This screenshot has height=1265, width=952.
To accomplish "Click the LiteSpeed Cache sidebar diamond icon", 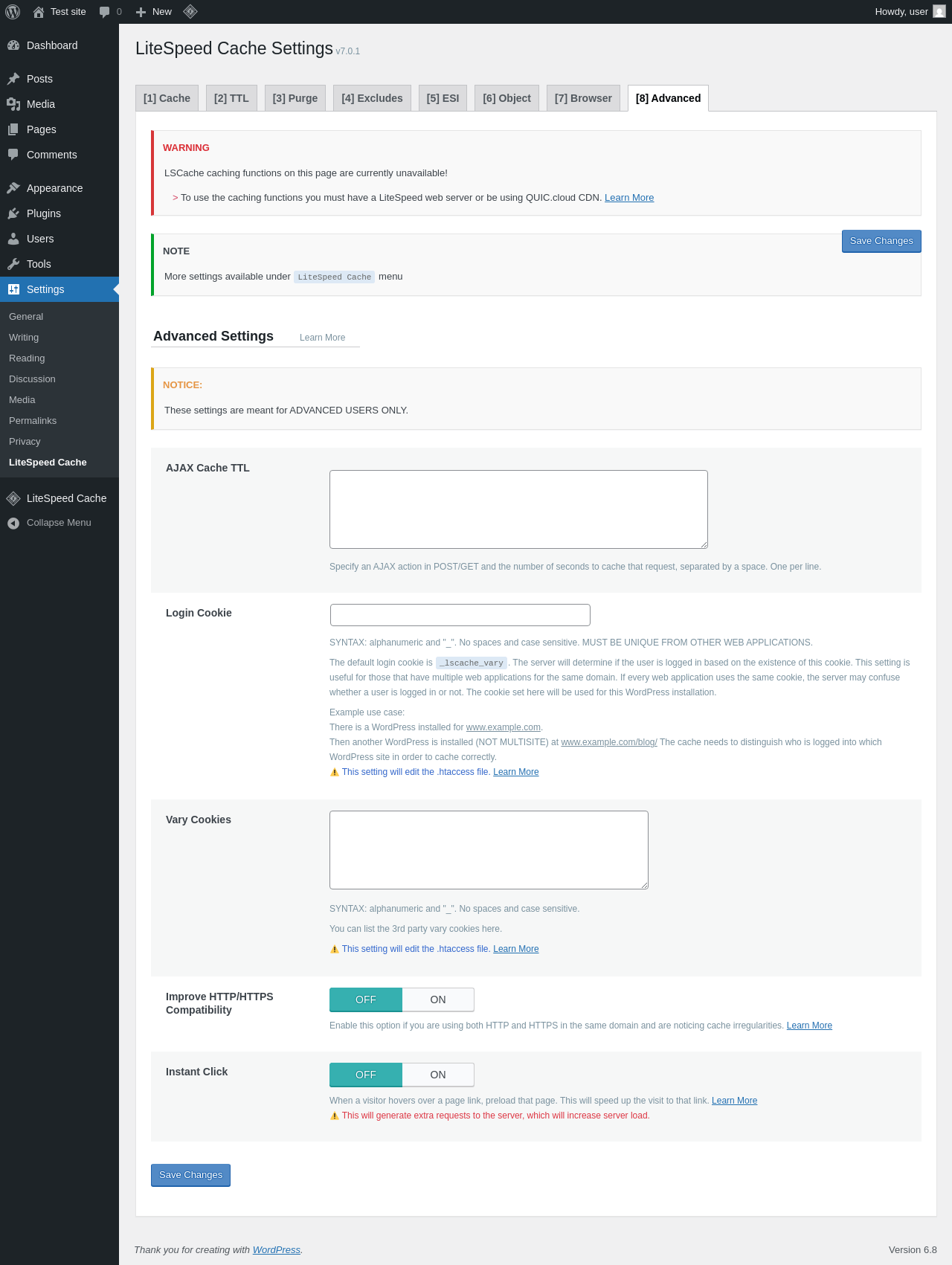I will pyautogui.click(x=13, y=498).
